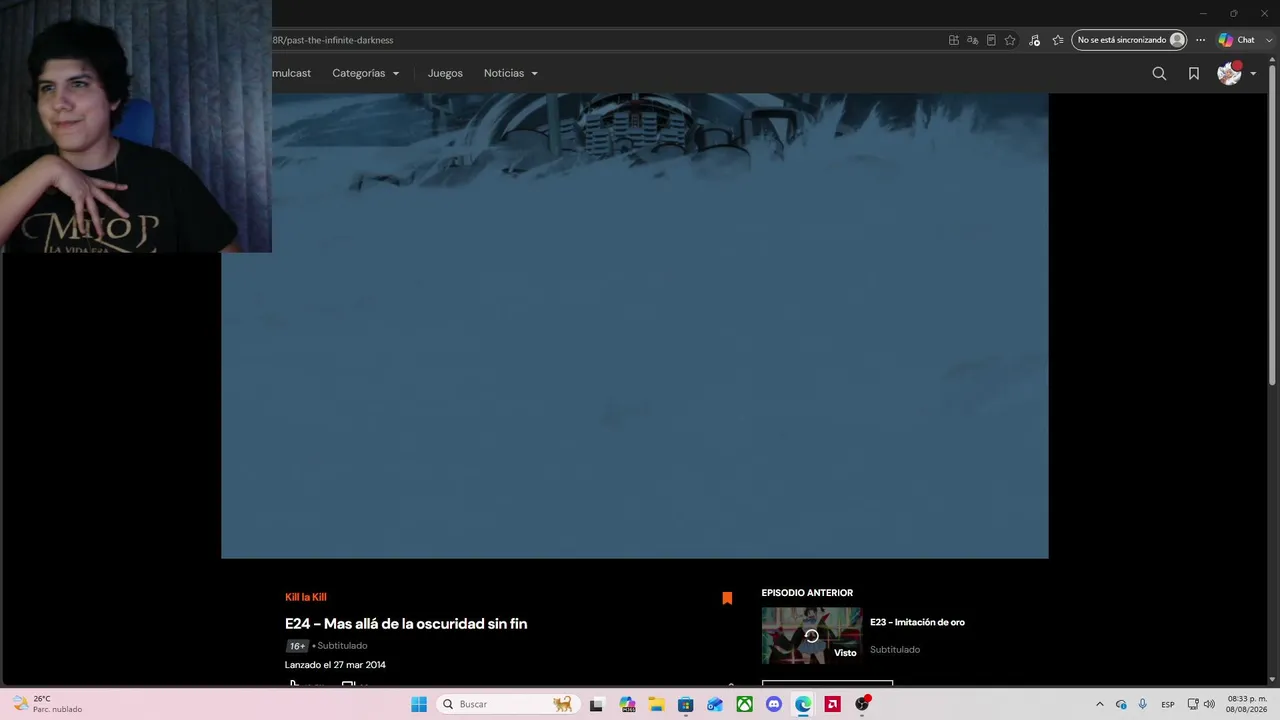Open the volume speaker tray icon

pos(1209,704)
